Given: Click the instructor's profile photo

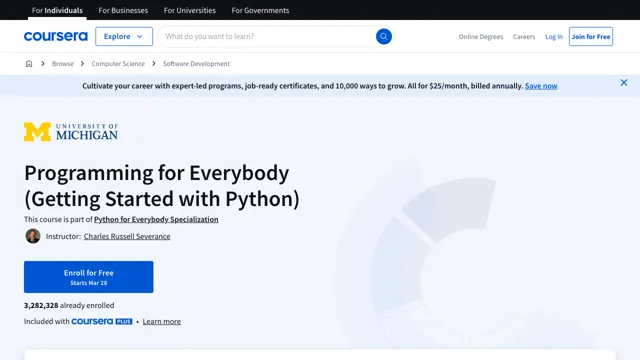Looking at the screenshot, I should pos(33,236).
